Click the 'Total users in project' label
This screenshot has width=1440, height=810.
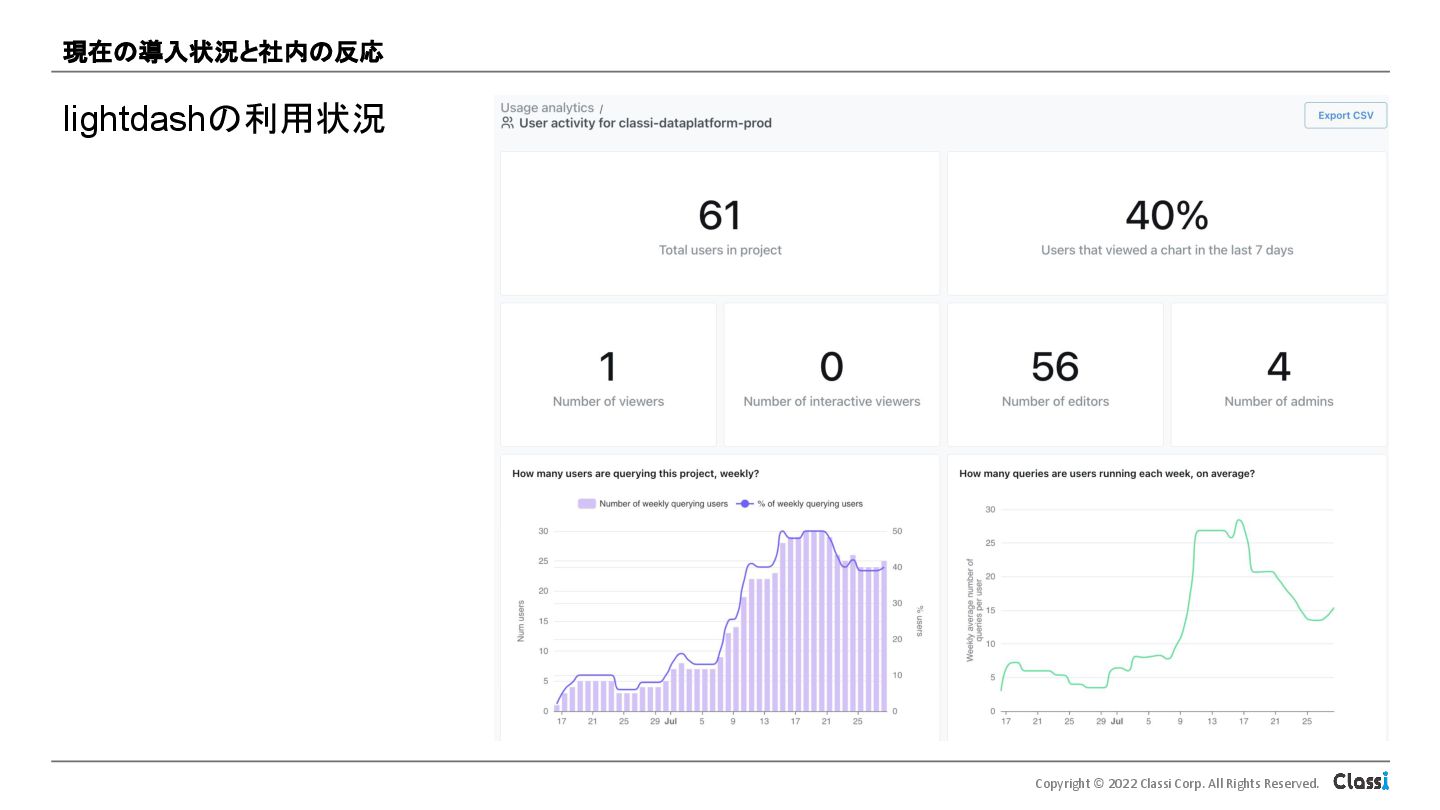[x=720, y=250]
